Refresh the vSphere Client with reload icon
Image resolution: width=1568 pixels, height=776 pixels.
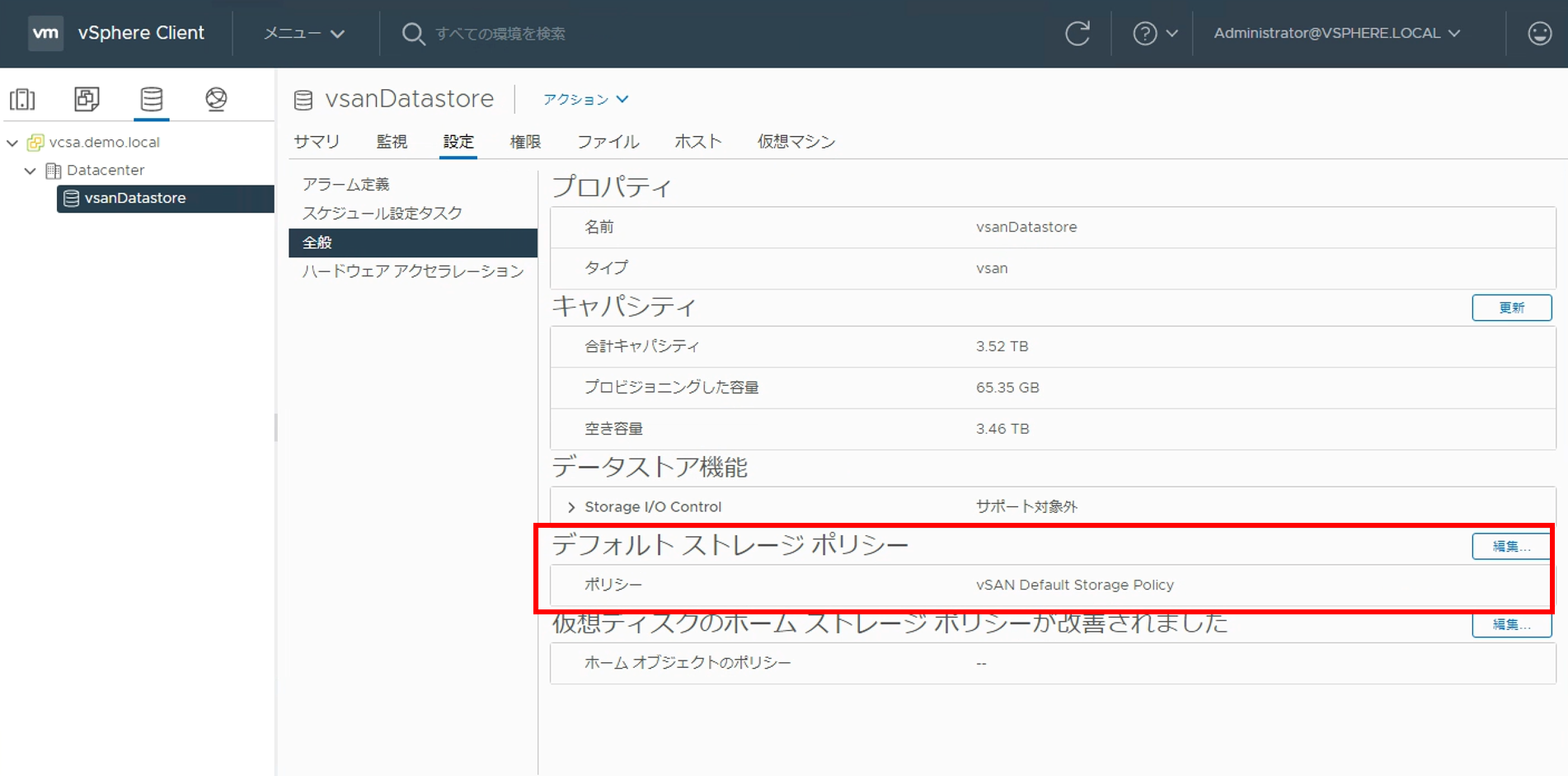(1077, 33)
